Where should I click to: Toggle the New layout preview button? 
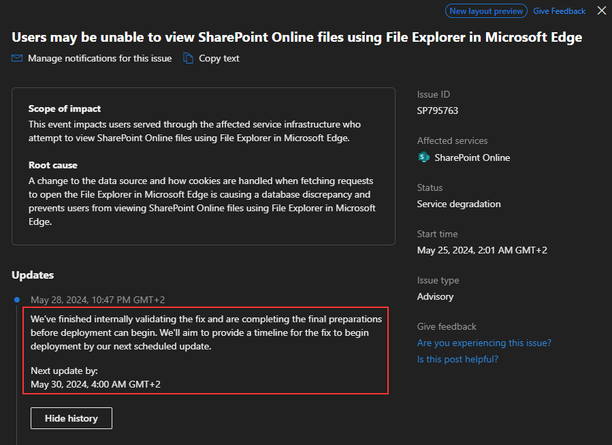point(486,11)
